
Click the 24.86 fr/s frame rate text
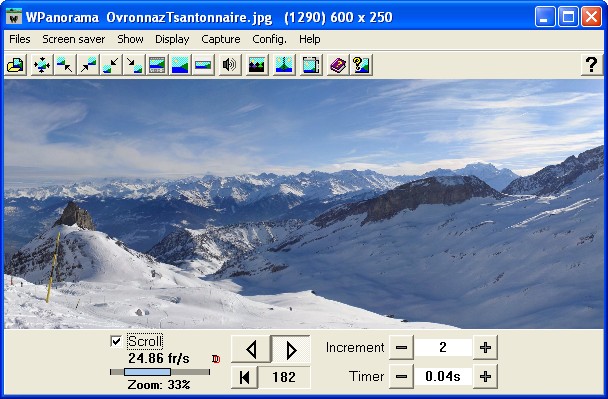click(159, 358)
